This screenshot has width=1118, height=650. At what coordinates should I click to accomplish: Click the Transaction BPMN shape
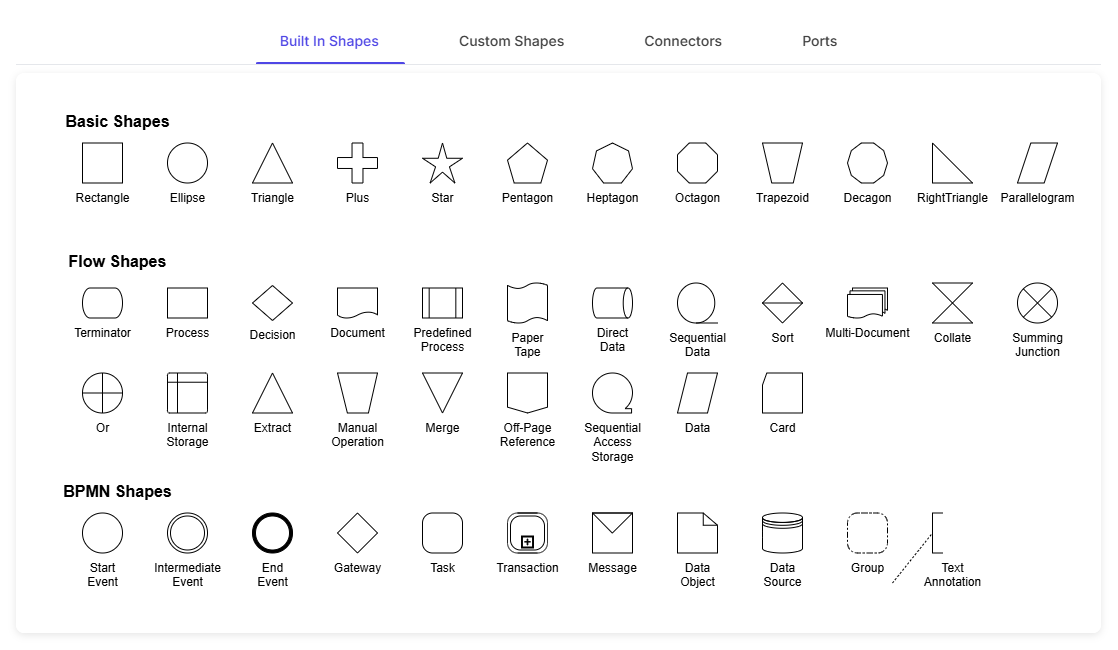[x=527, y=532]
